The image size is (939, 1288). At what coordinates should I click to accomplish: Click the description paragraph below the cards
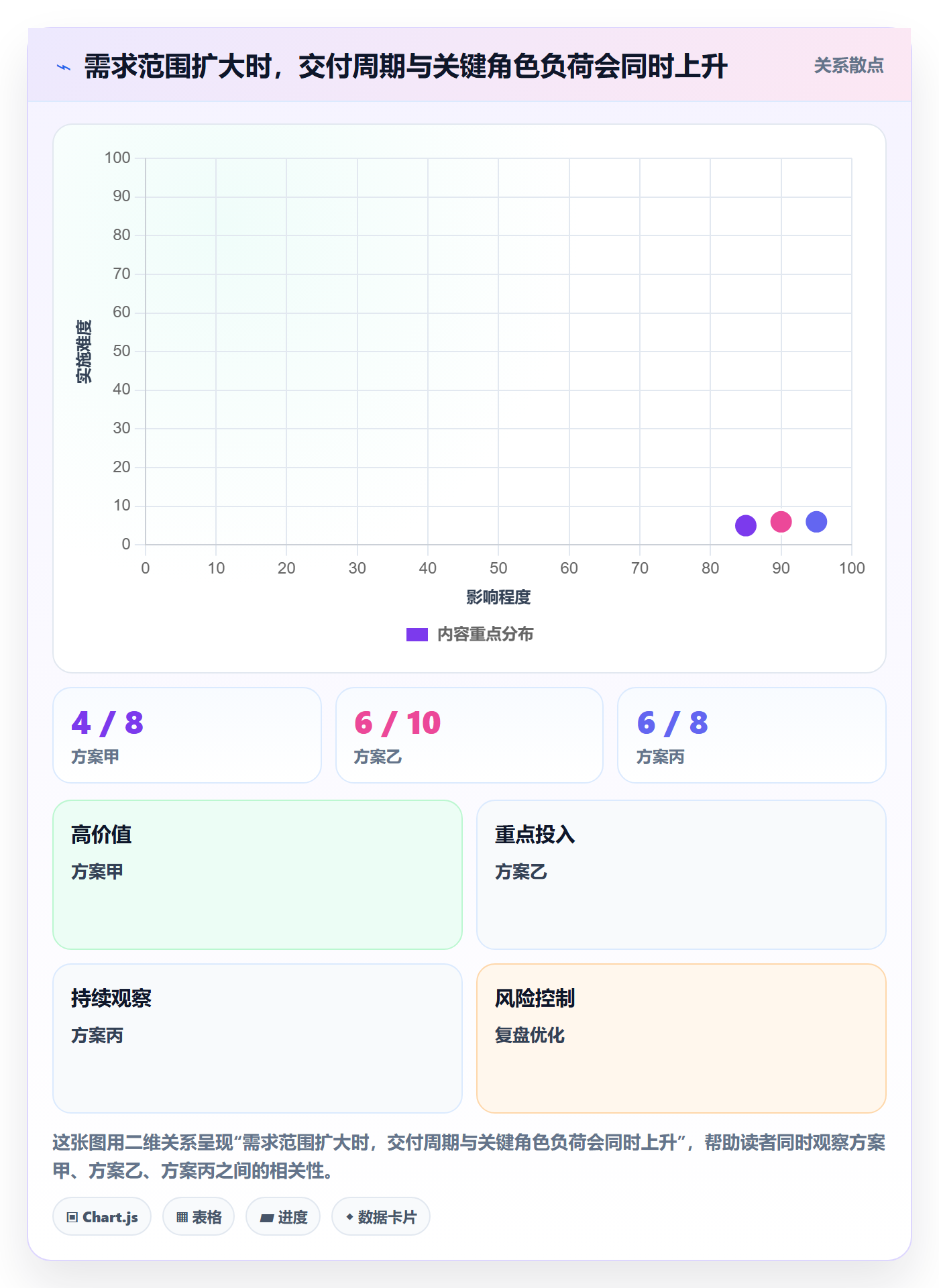click(469, 1157)
